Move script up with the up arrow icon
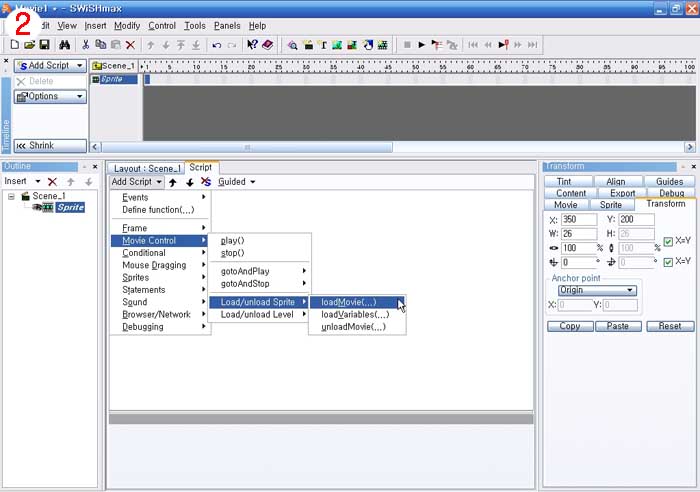Screen dimensions: 700x492 pyautogui.click(x=173, y=182)
